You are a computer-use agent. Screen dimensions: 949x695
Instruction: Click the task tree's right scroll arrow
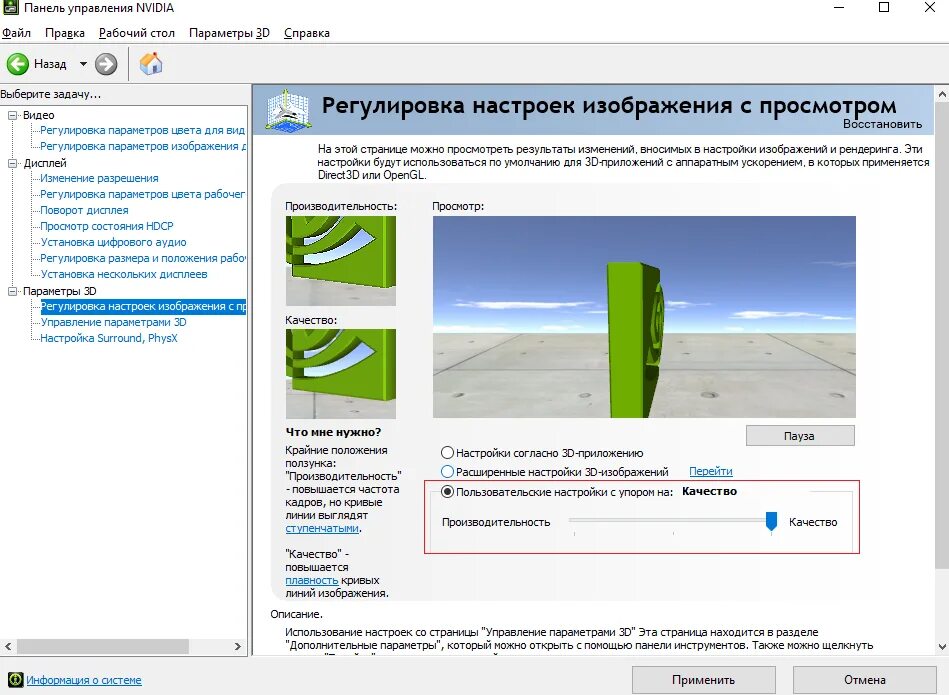238,647
